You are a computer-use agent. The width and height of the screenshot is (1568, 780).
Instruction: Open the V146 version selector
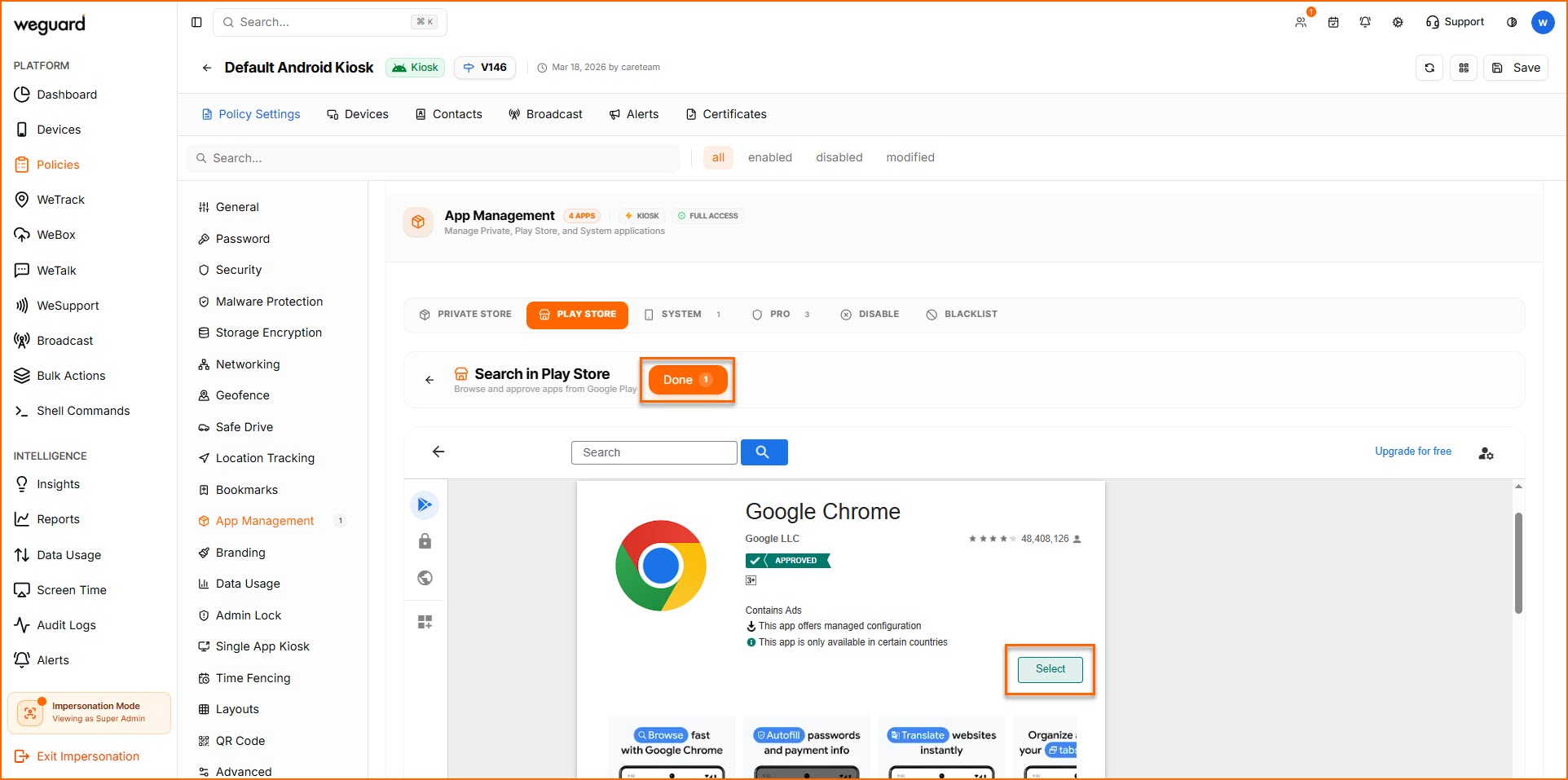tap(486, 68)
